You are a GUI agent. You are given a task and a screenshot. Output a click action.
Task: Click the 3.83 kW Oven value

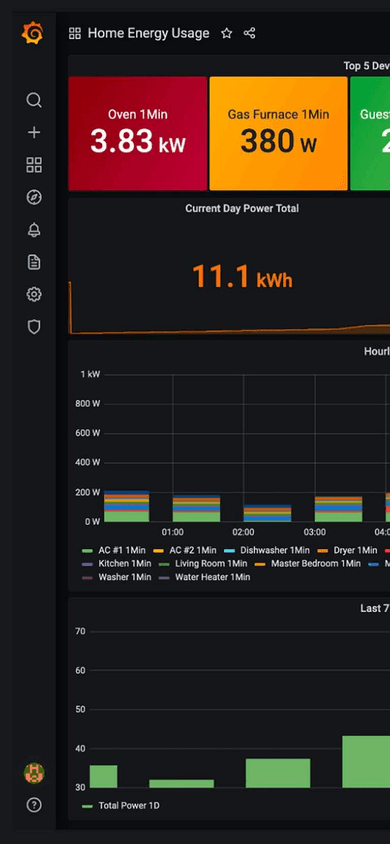(x=138, y=142)
